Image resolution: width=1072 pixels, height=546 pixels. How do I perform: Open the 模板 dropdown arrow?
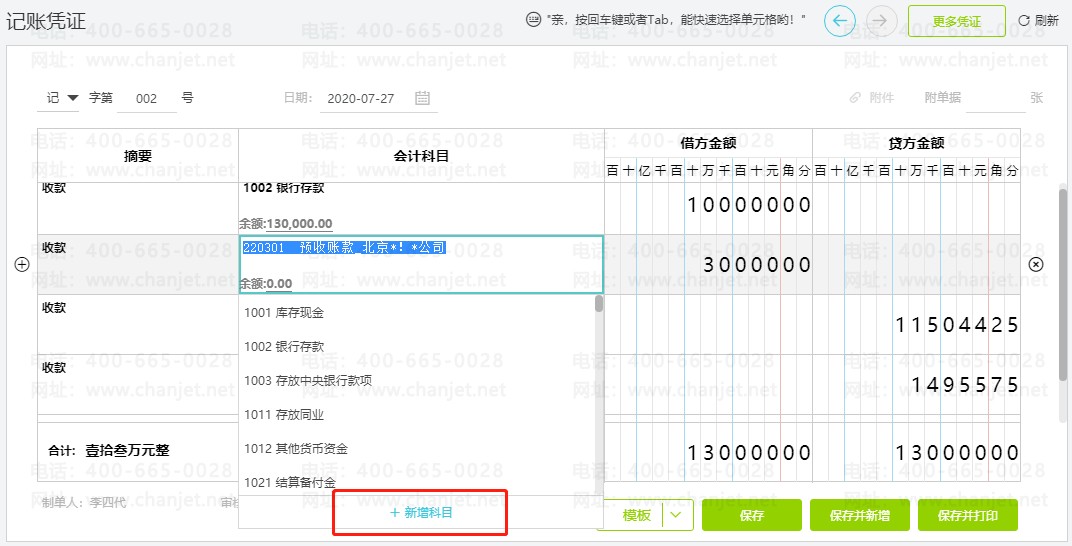point(677,515)
